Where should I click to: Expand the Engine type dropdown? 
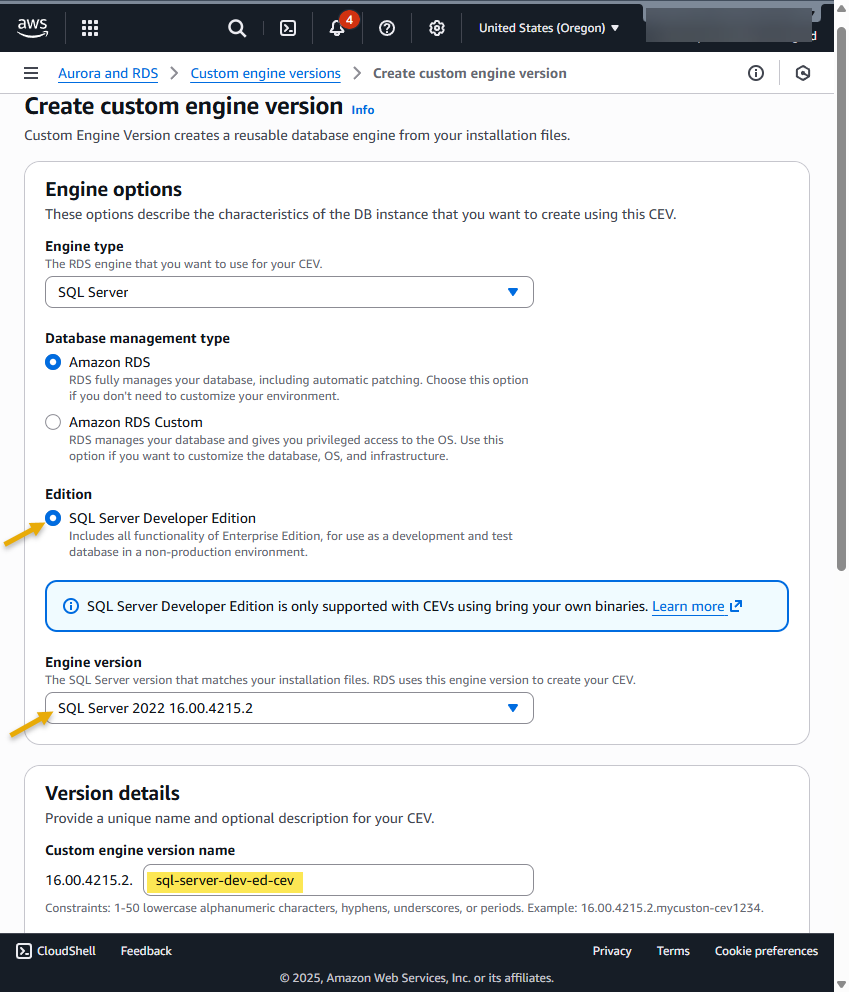click(x=289, y=292)
